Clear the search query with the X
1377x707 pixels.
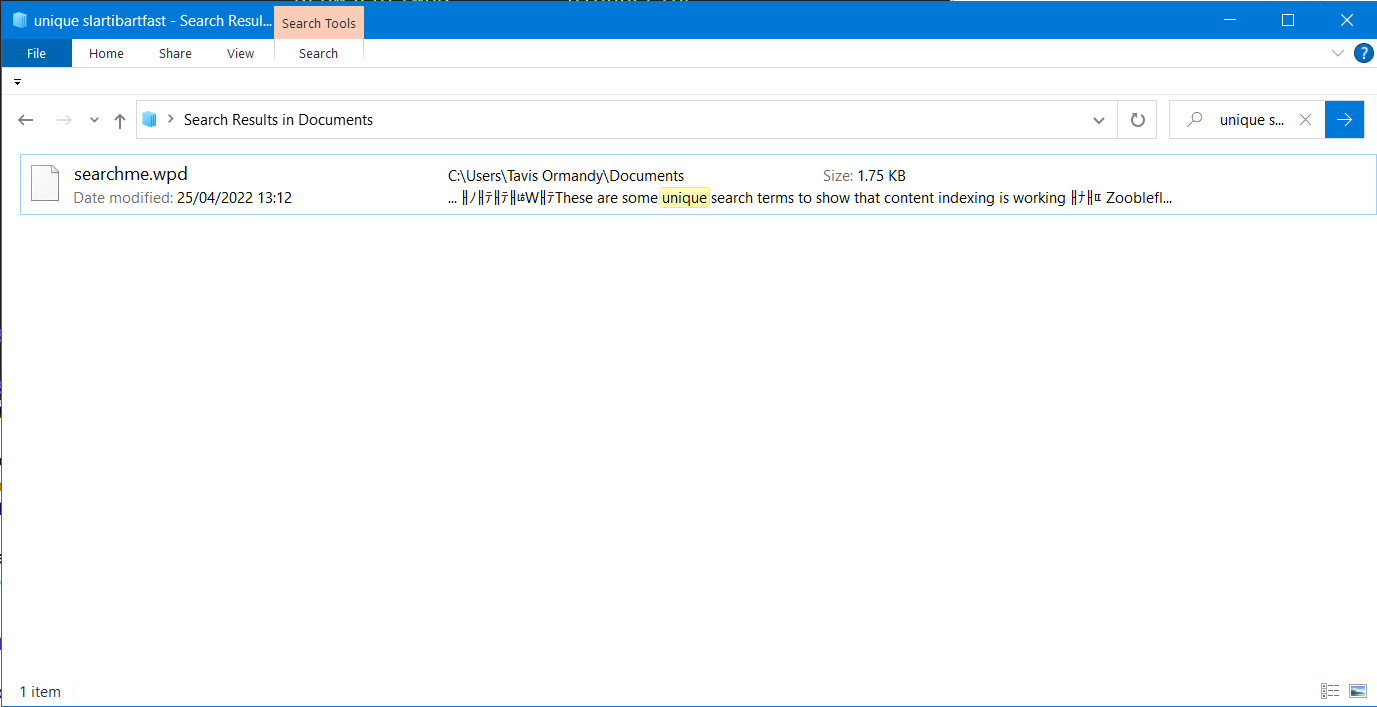click(x=1305, y=119)
